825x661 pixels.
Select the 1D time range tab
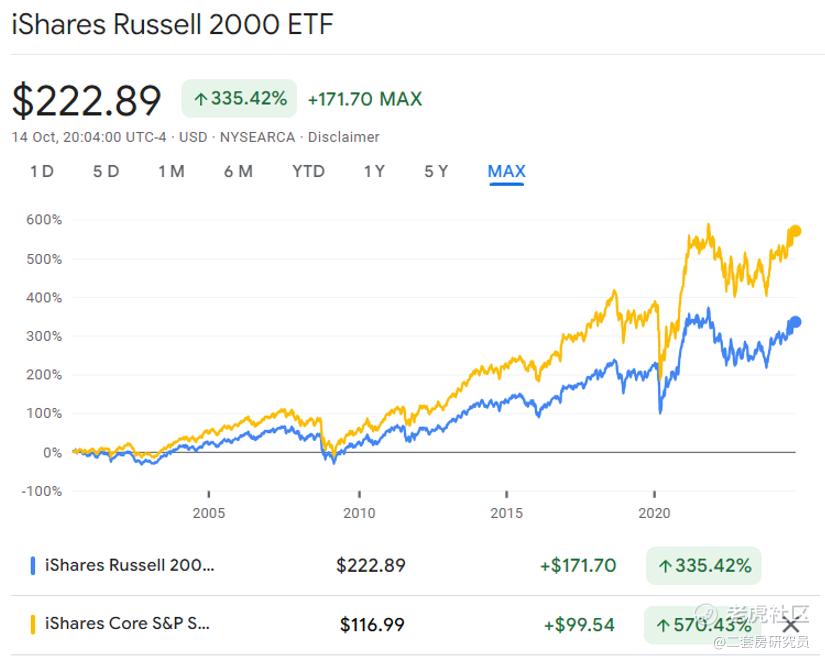pos(42,171)
